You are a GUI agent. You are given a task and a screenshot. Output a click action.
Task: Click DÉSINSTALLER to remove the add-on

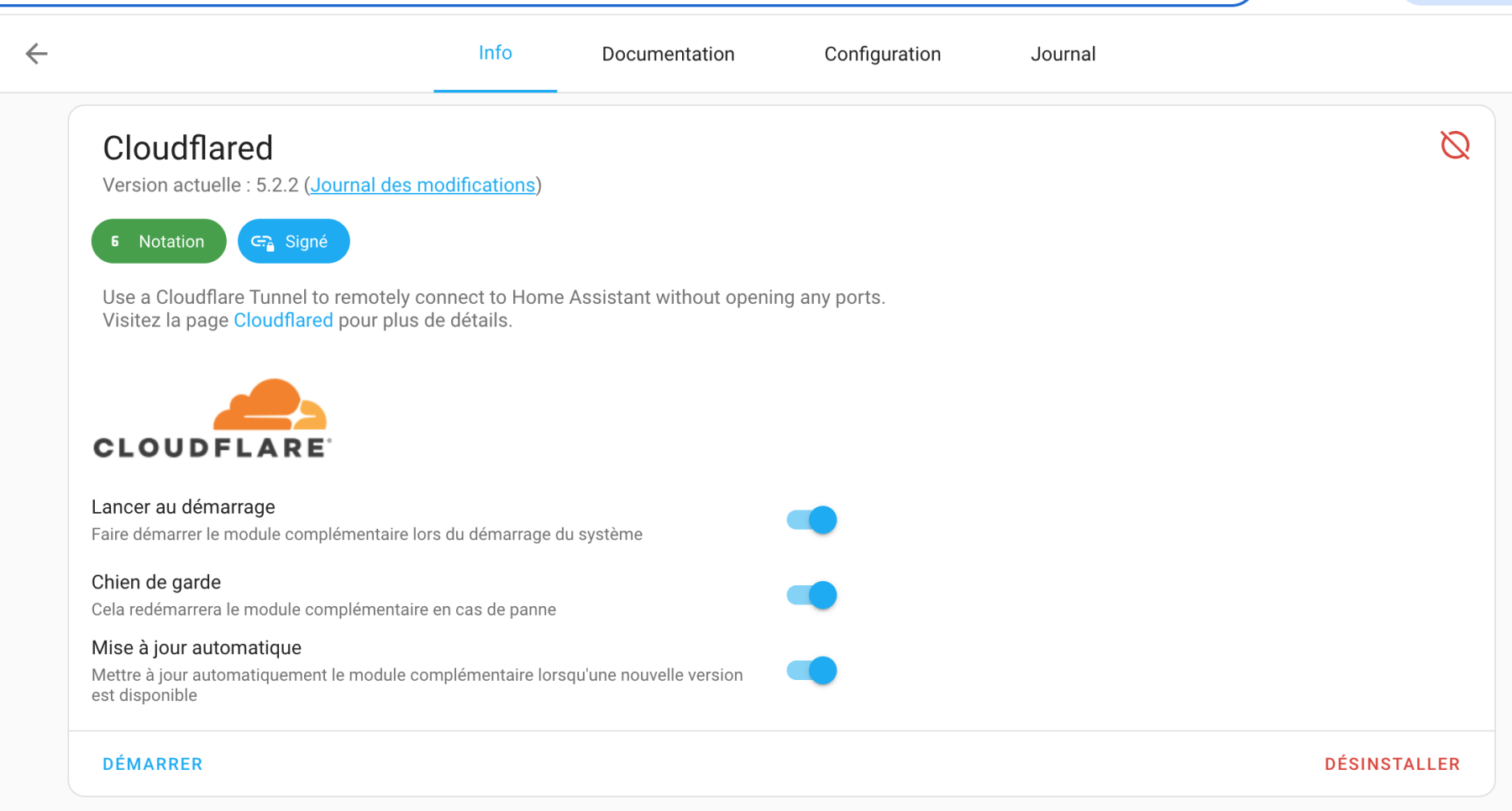[1392, 763]
